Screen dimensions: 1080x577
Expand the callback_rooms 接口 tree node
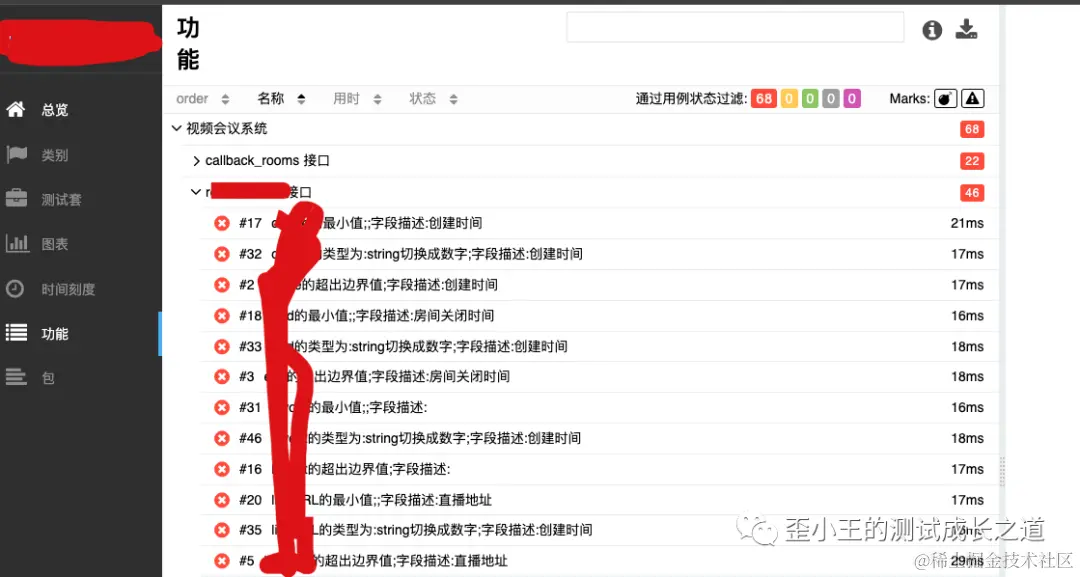(x=196, y=160)
